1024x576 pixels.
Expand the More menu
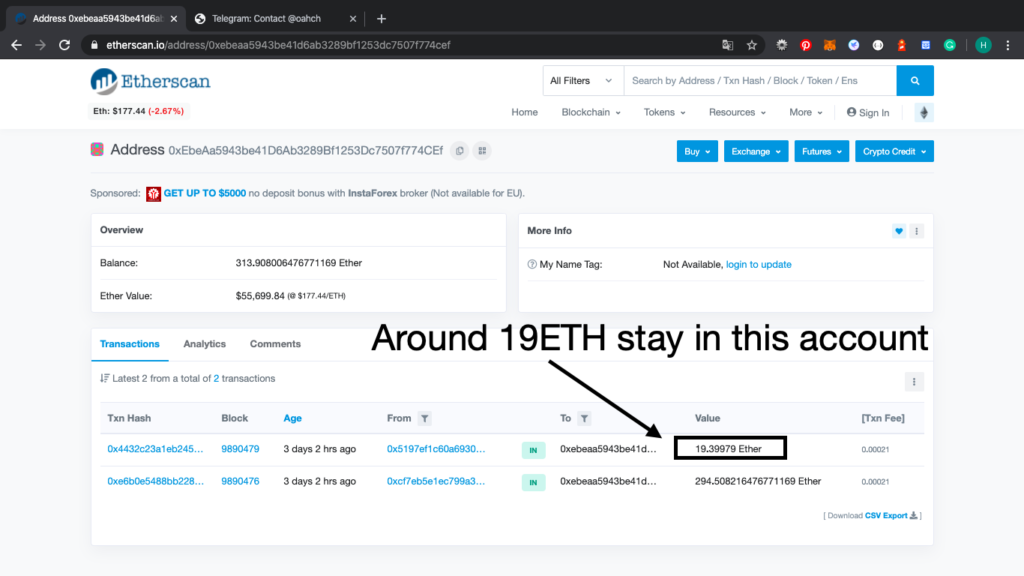point(805,112)
